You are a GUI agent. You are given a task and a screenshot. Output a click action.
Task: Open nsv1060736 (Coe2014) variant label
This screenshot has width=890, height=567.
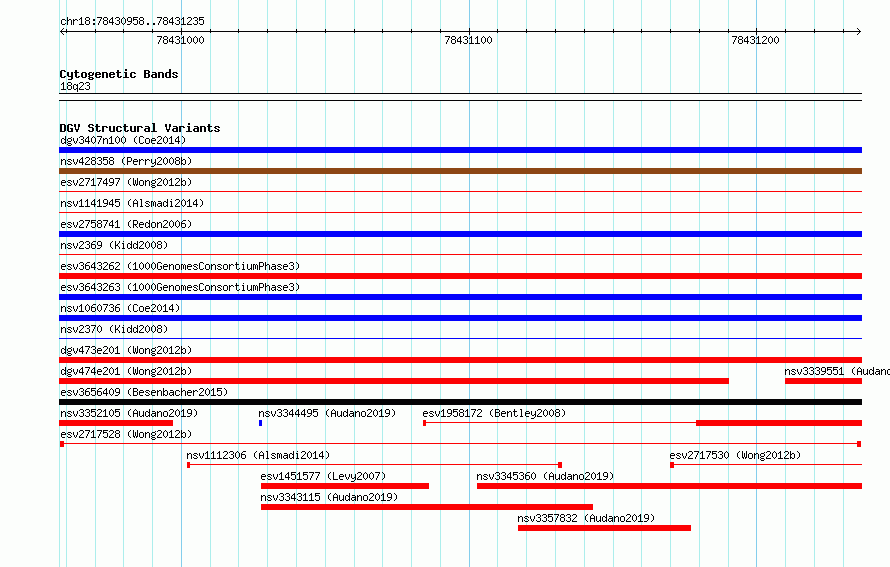pos(120,308)
